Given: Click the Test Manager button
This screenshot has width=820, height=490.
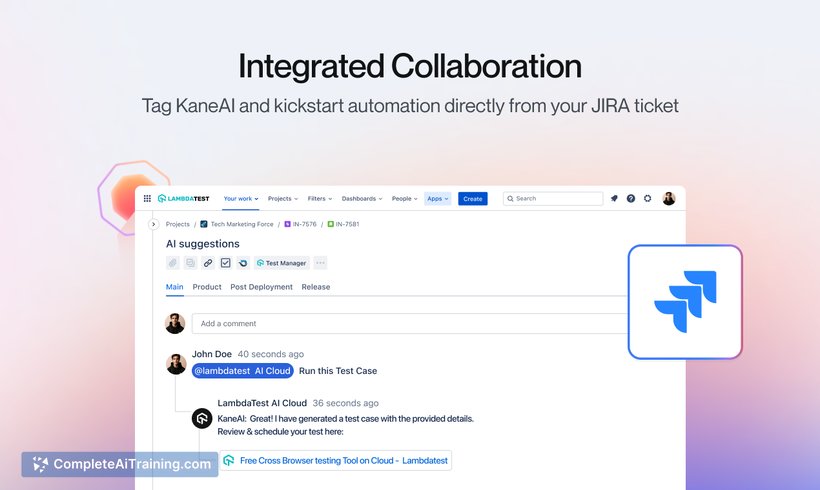Looking at the screenshot, I should (x=282, y=263).
